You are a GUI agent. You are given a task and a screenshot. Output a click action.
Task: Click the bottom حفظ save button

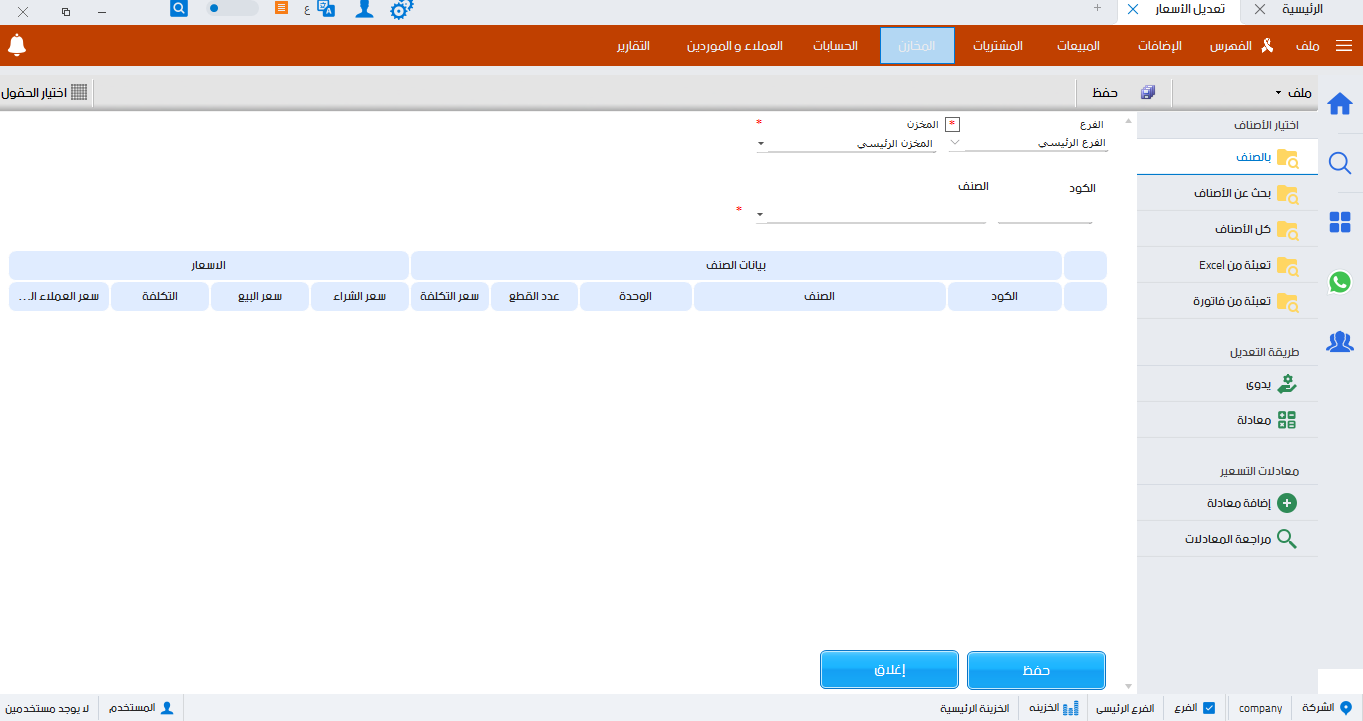(1036, 670)
